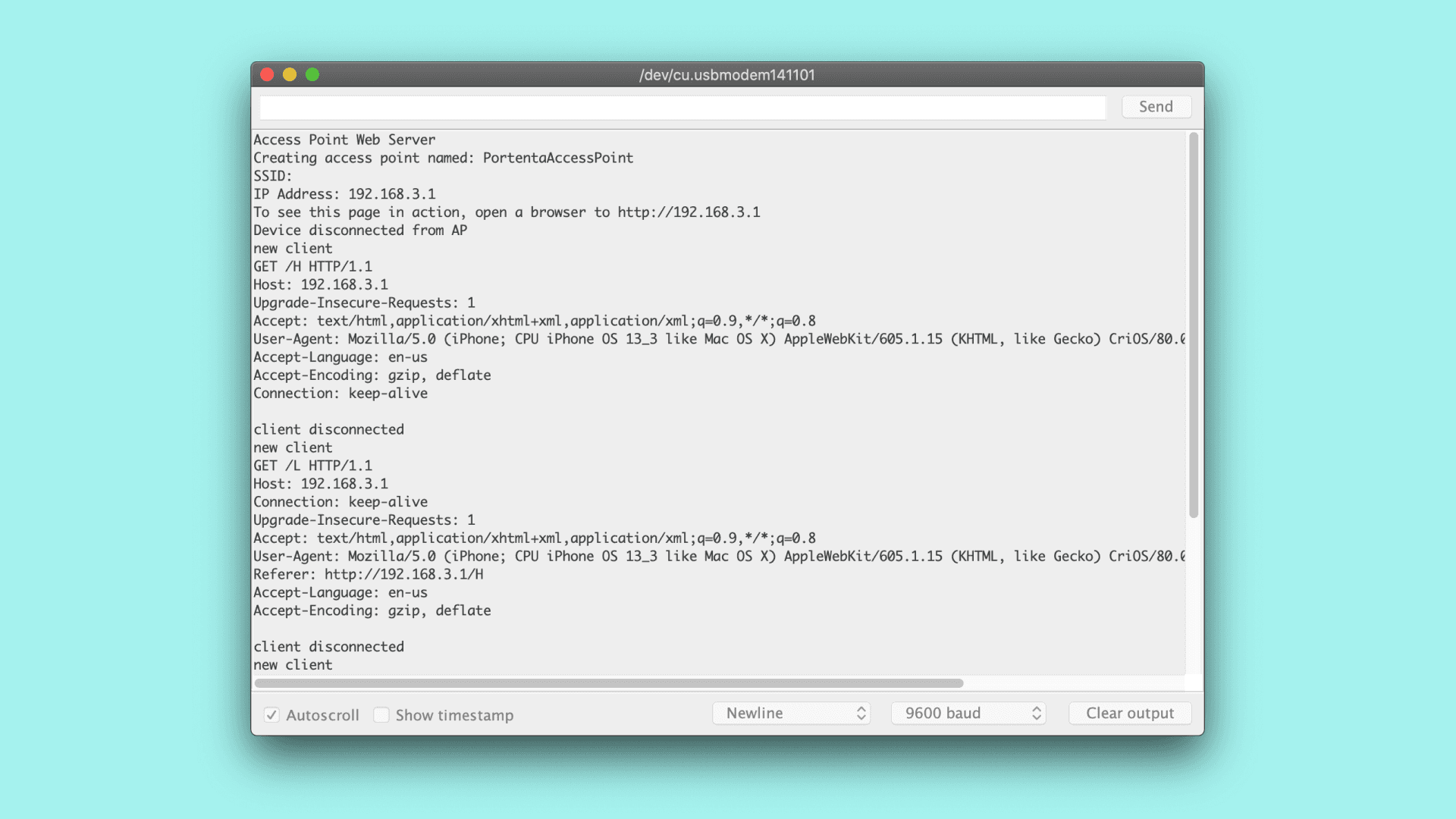This screenshot has height=819, width=1456.
Task: Click the PortentaAccessPoint text in output
Action: pos(557,158)
